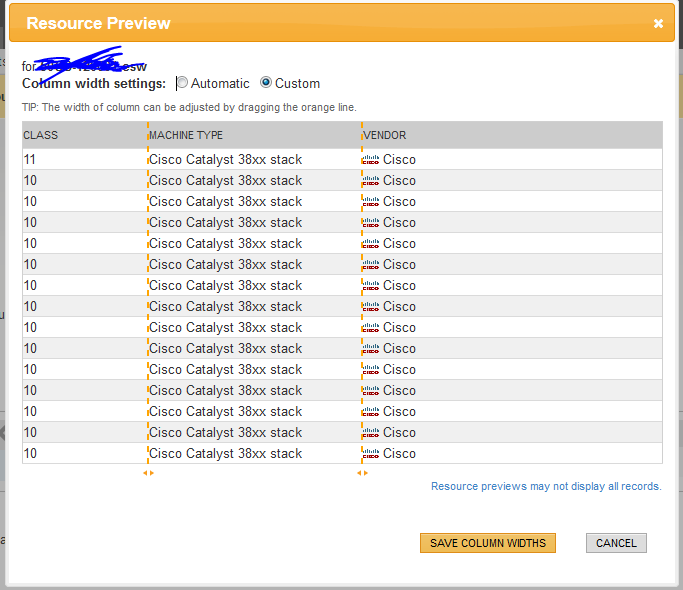This screenshot has width=683, height=590.
Task: Click the column width tip text
Action: pos(189,107)
